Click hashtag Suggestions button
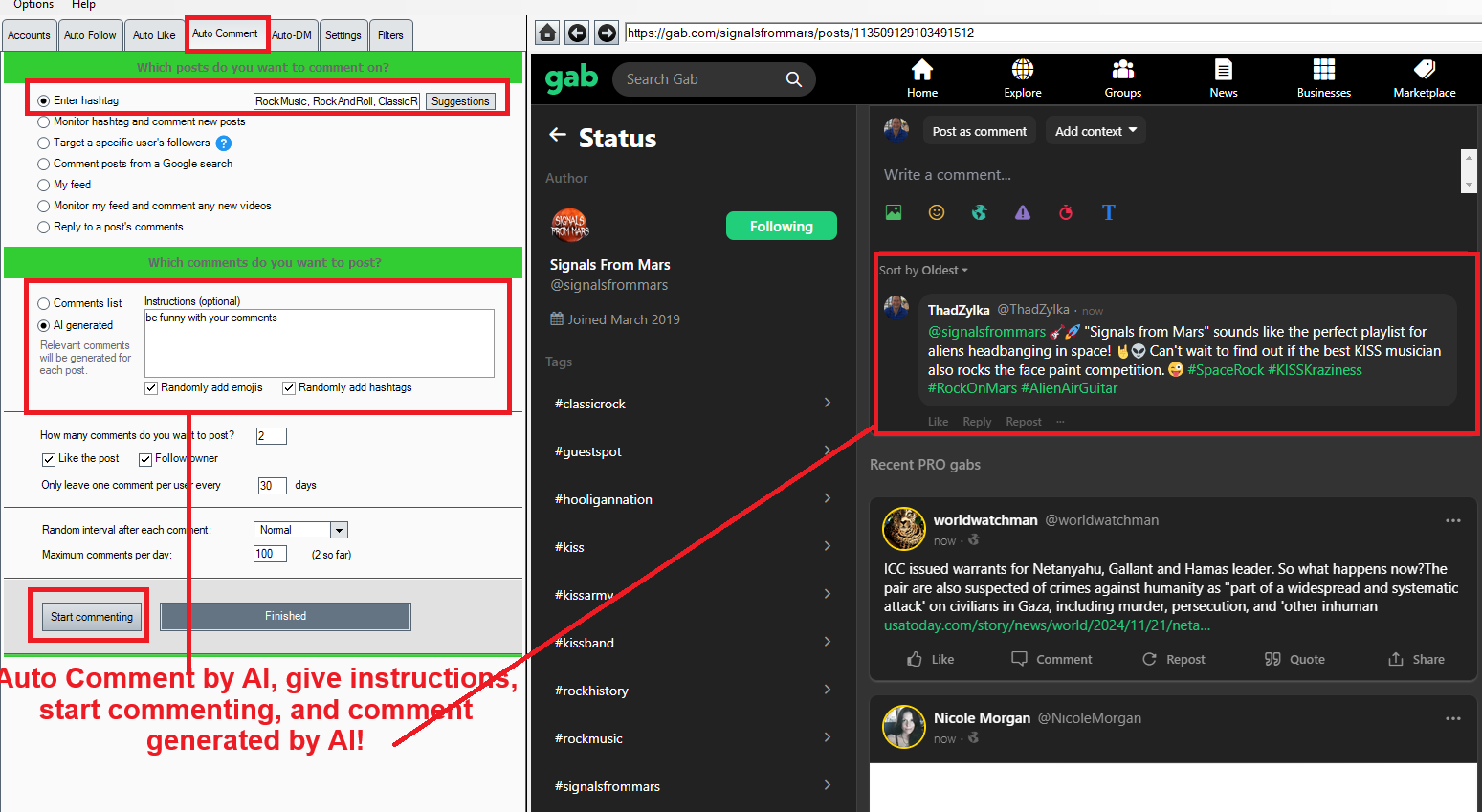Image resolution: width=1482 pixels, height=812 pixels. pos(460,101)
